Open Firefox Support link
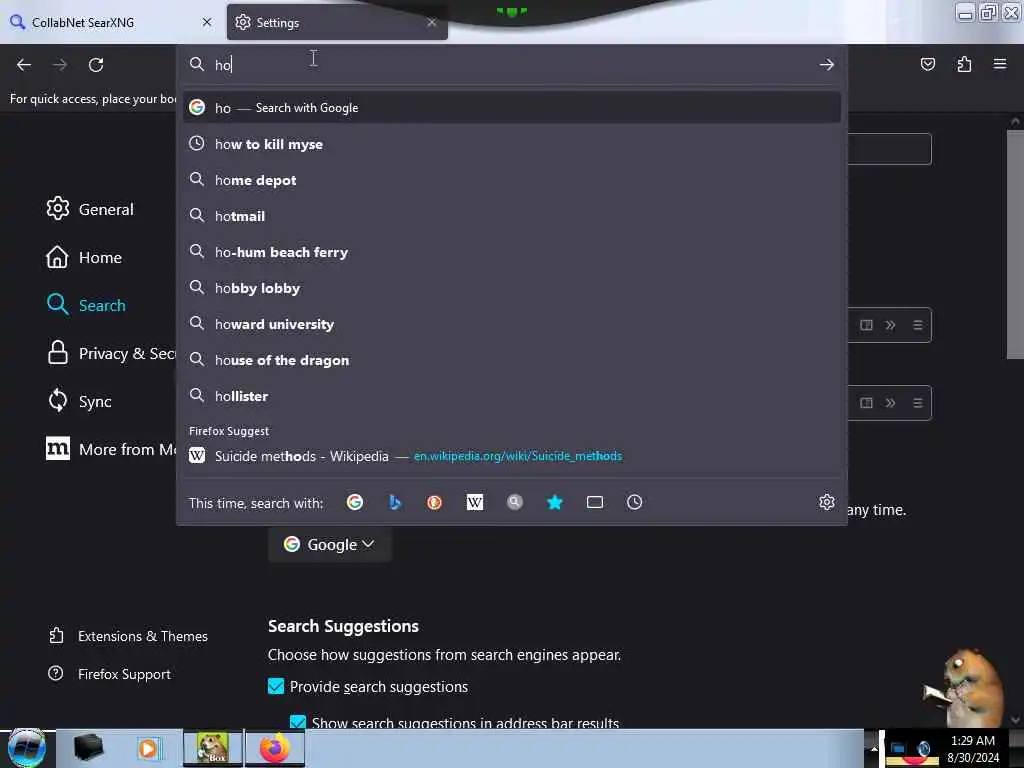The image size is (1024, 768). [x=109, y=674]
